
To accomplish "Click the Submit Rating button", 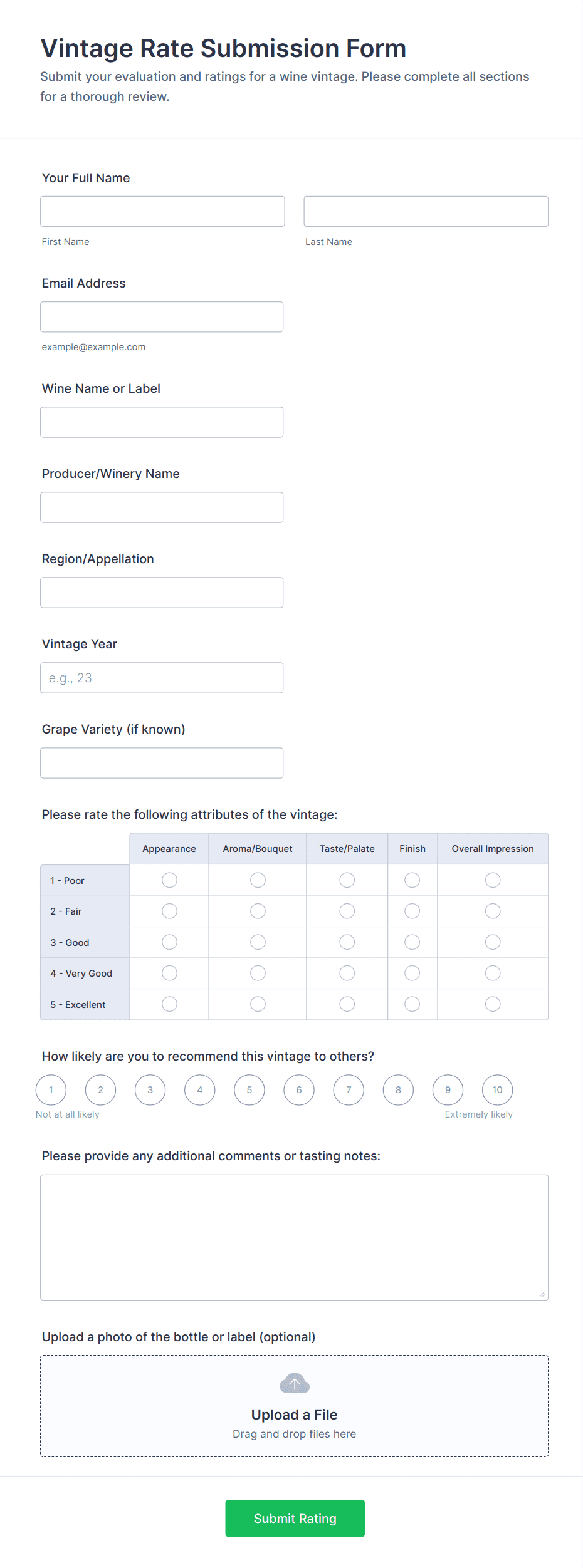I will 295,1518.
